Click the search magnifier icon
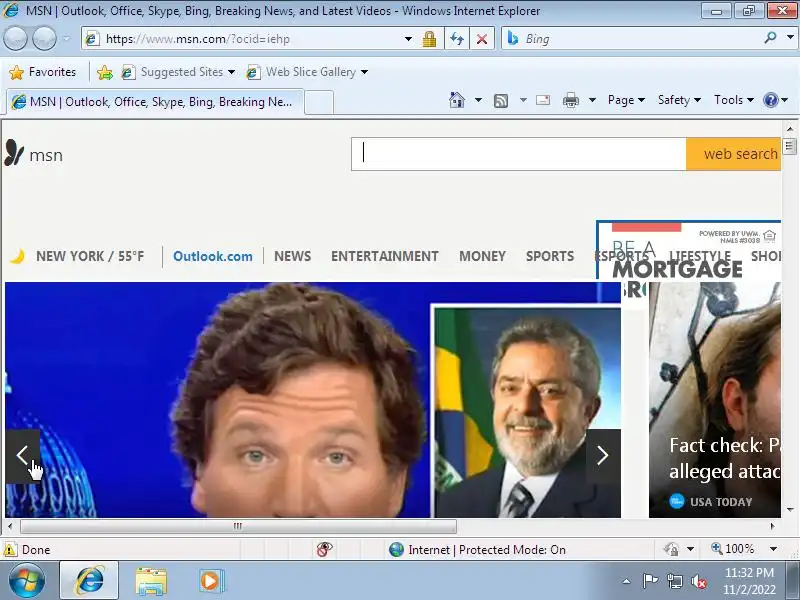The width and height of the screenshot is (800, 600). (x=770, y=38)
